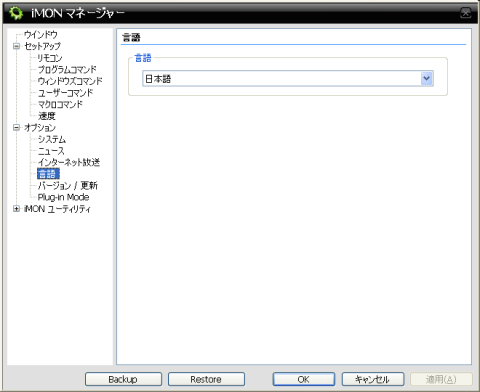The height and width of the screenshot is (392, 480).
Task: Open ウィンドウズコマンド settings
Action: tap(70, 81)
